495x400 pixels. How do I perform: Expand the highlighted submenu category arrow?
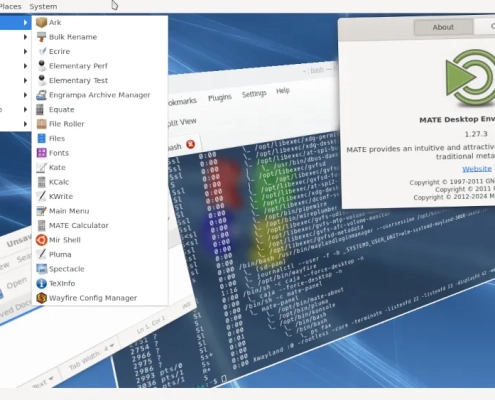[25, 22]
